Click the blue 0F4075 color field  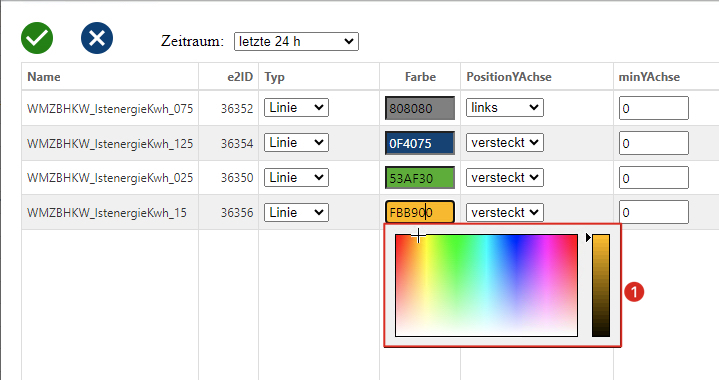point(420,143)
